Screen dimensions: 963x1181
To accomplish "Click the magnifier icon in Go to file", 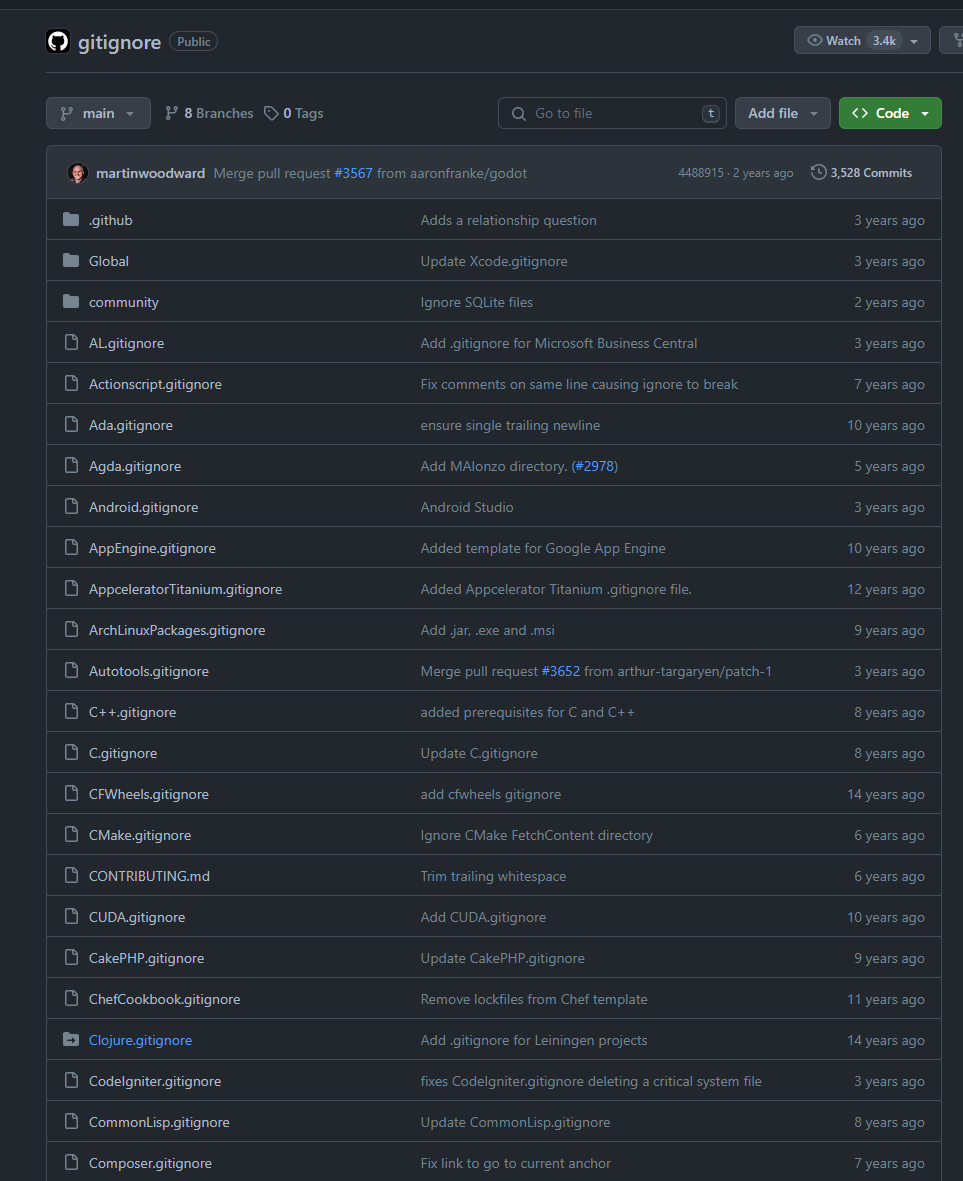I will [519, 114].
